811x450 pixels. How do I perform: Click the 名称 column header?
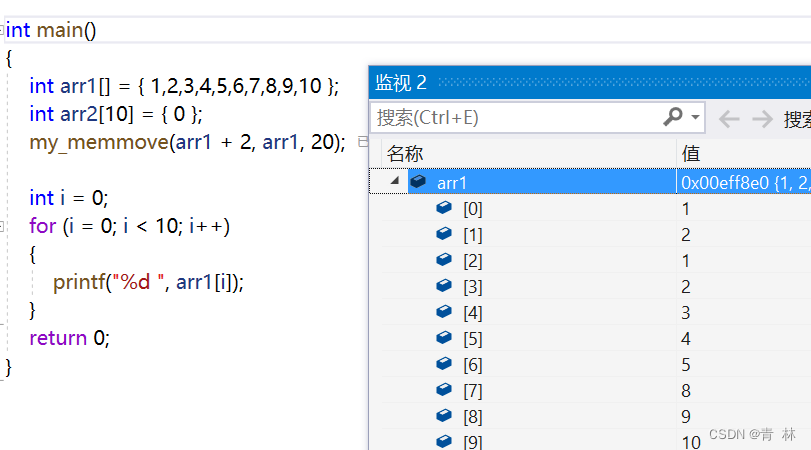click(x=404, y=154)
